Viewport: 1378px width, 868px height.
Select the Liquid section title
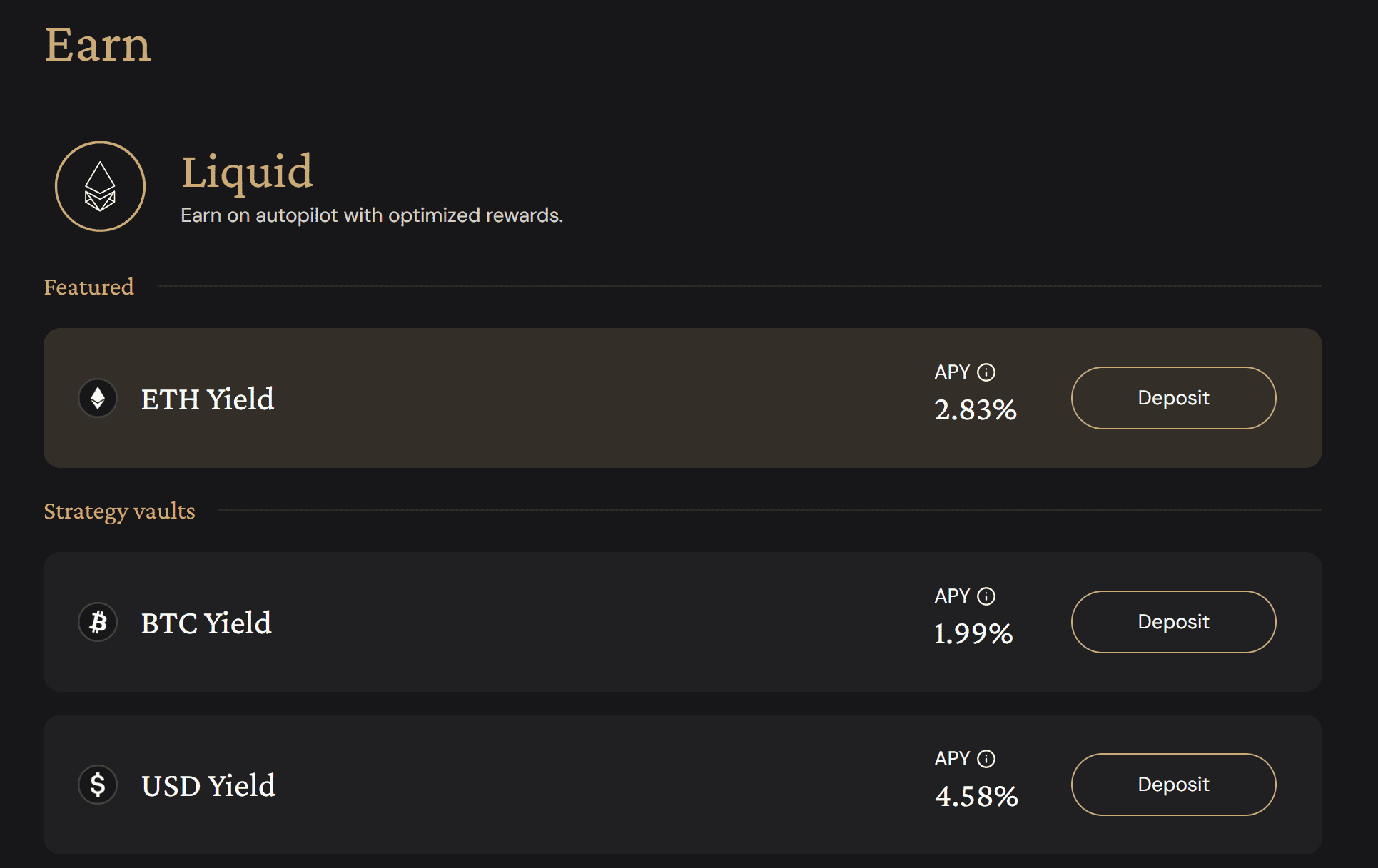247,172
